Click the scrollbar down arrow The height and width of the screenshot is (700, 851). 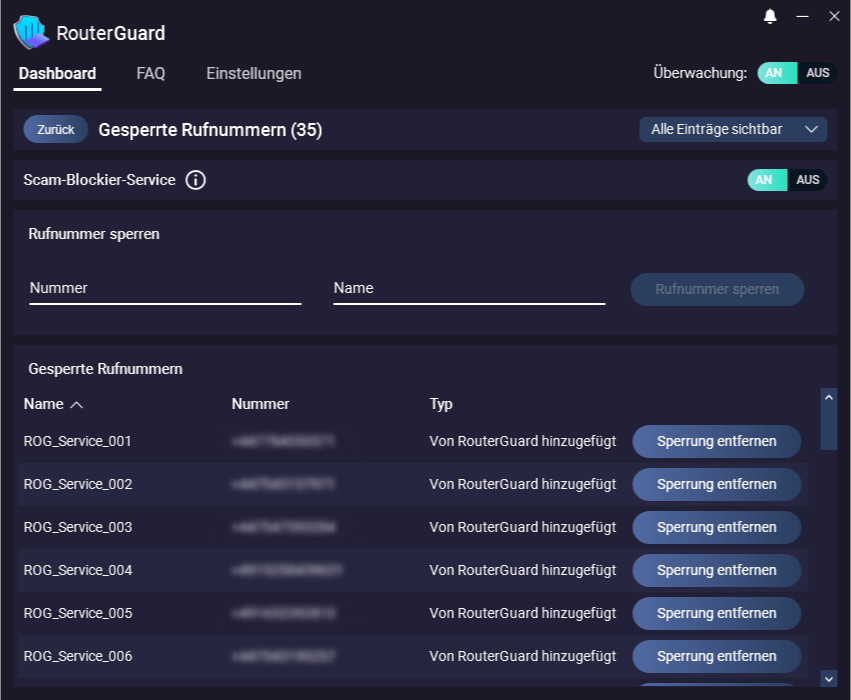coord(827,678)
